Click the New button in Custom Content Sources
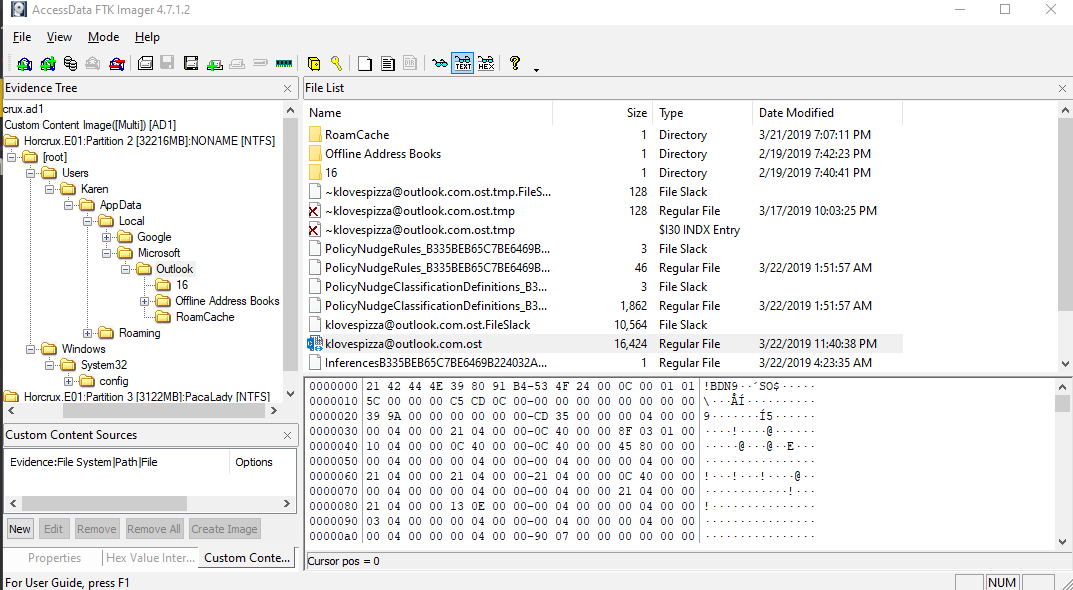Image resolution: width=1073 pixels, height=590 pixels. pyautogui.click(x=20, y=529)
